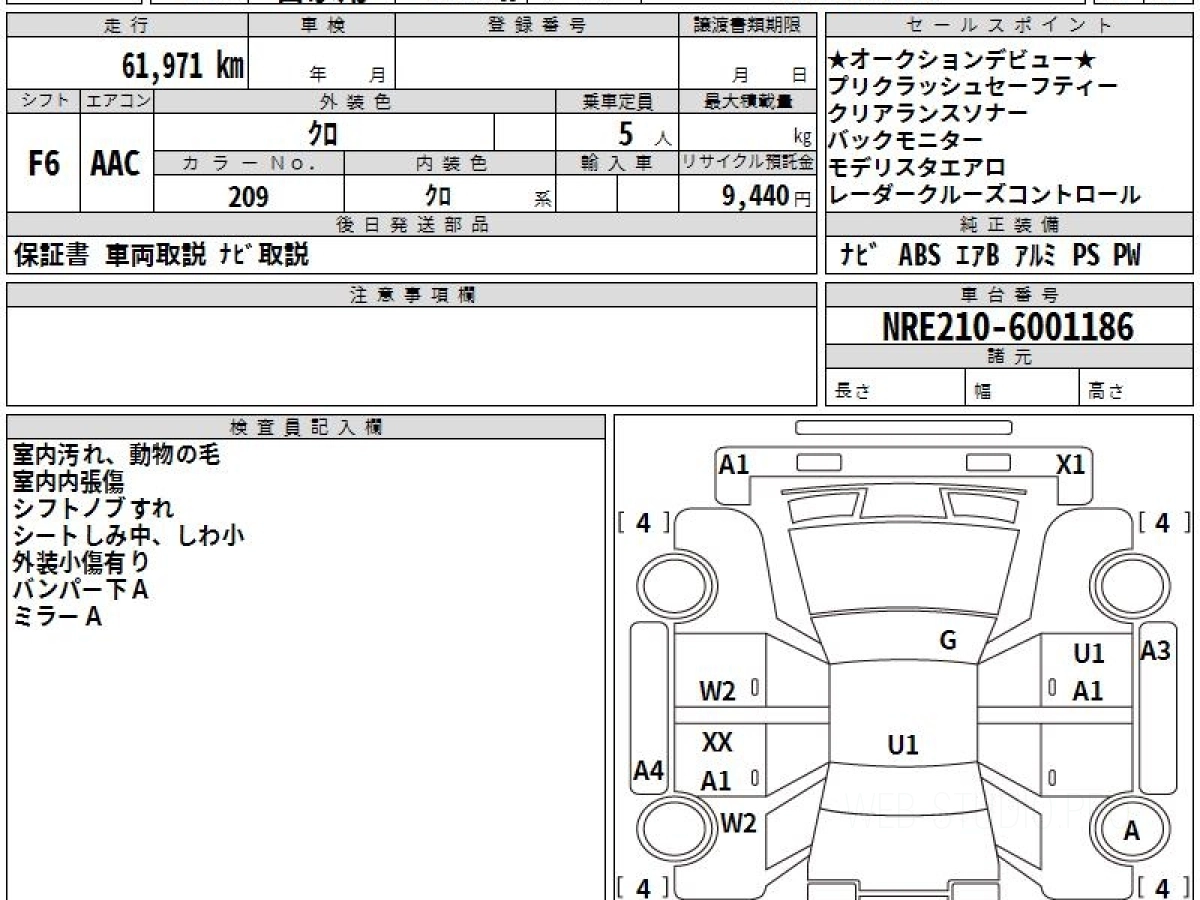Click the XX mark on the door panel
1200x900 pixels.
(717, 743)
